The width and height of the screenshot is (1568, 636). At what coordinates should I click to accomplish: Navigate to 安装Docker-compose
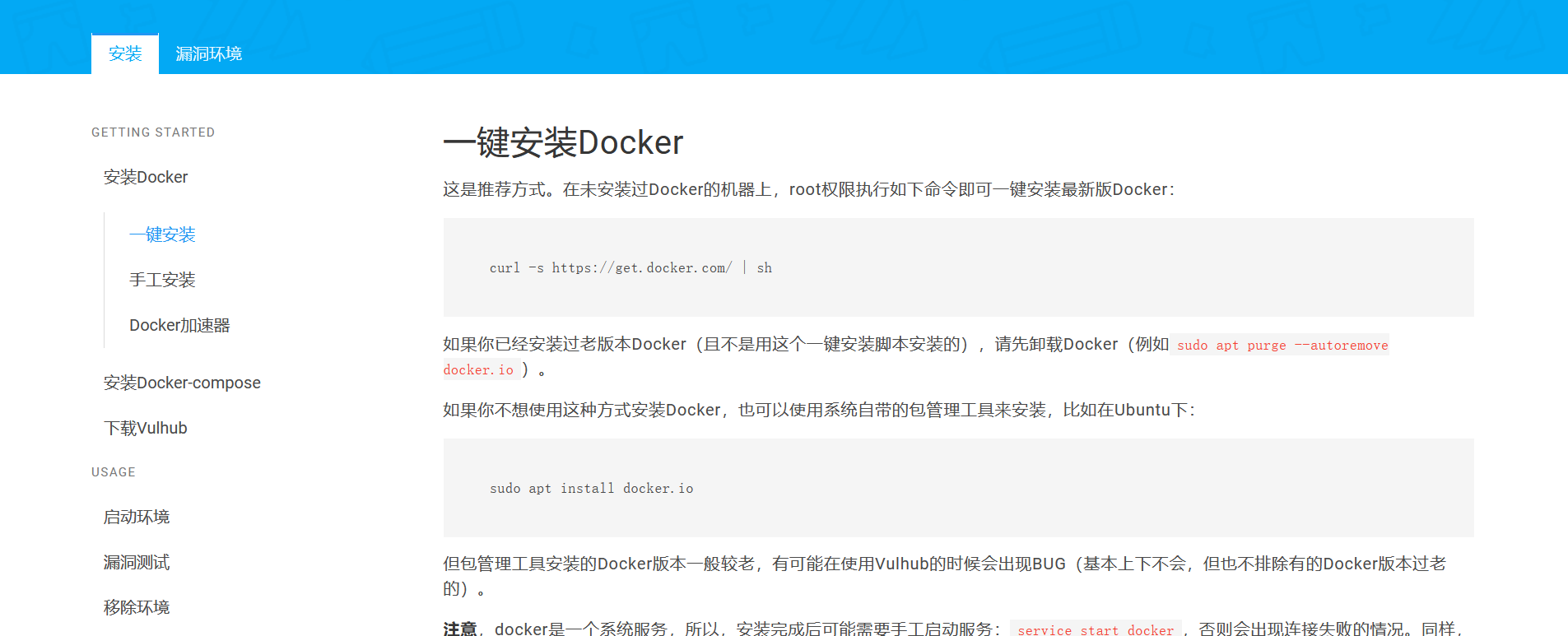[x=182, y=383]
